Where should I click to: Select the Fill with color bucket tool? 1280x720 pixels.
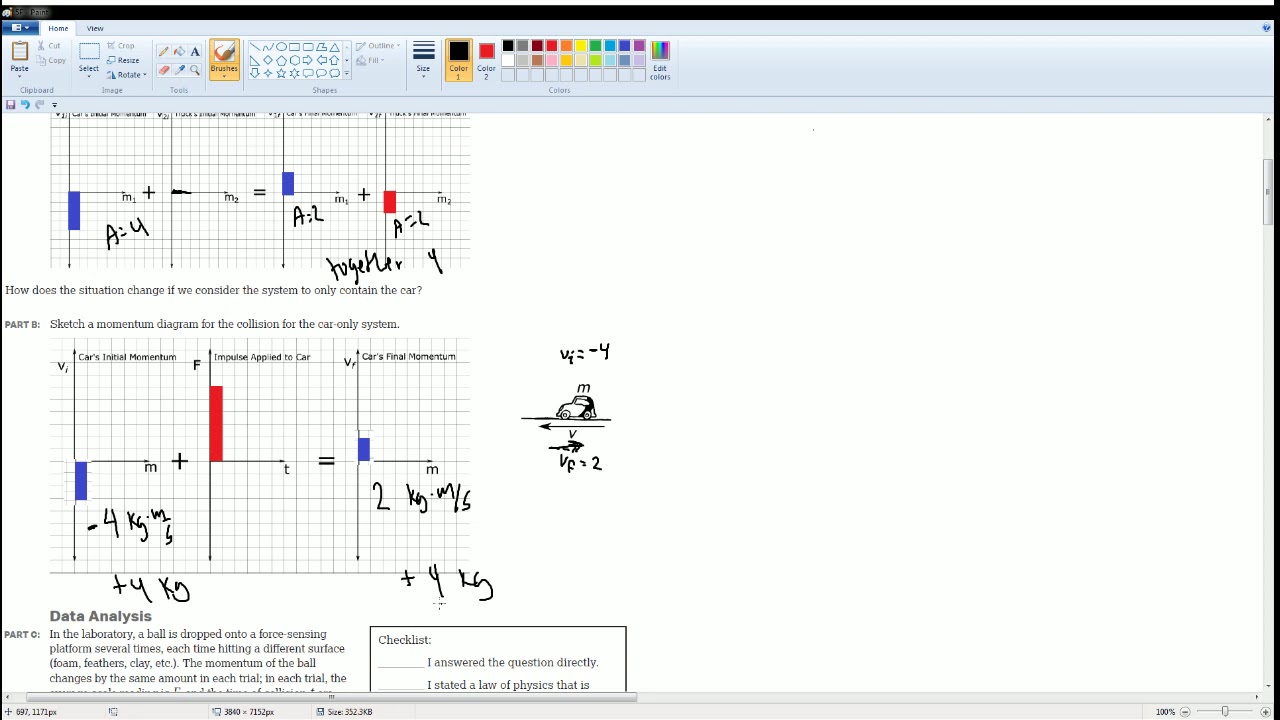tap(179, 51)
